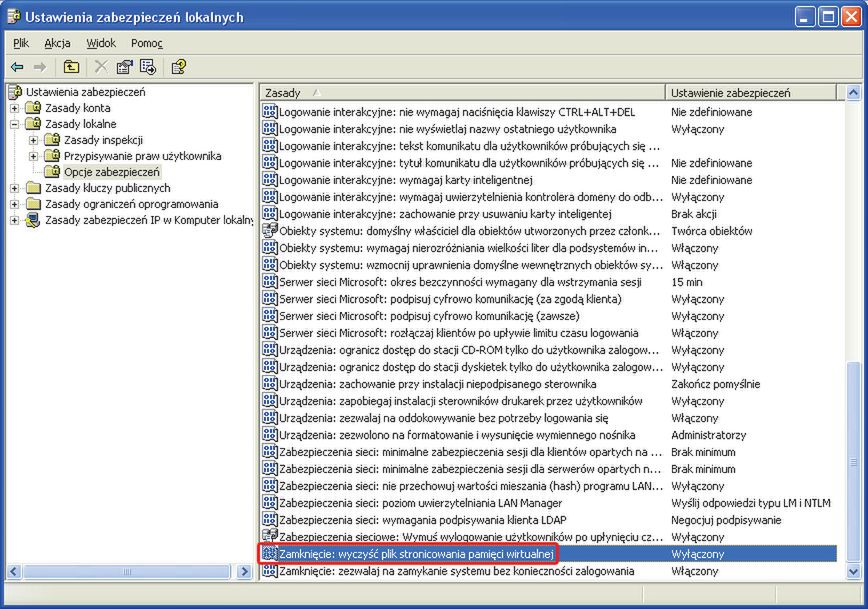868x609 pixels.
Task: Expand the Zasady ograniczeń oprogramowania node
Action: (15, 204)
